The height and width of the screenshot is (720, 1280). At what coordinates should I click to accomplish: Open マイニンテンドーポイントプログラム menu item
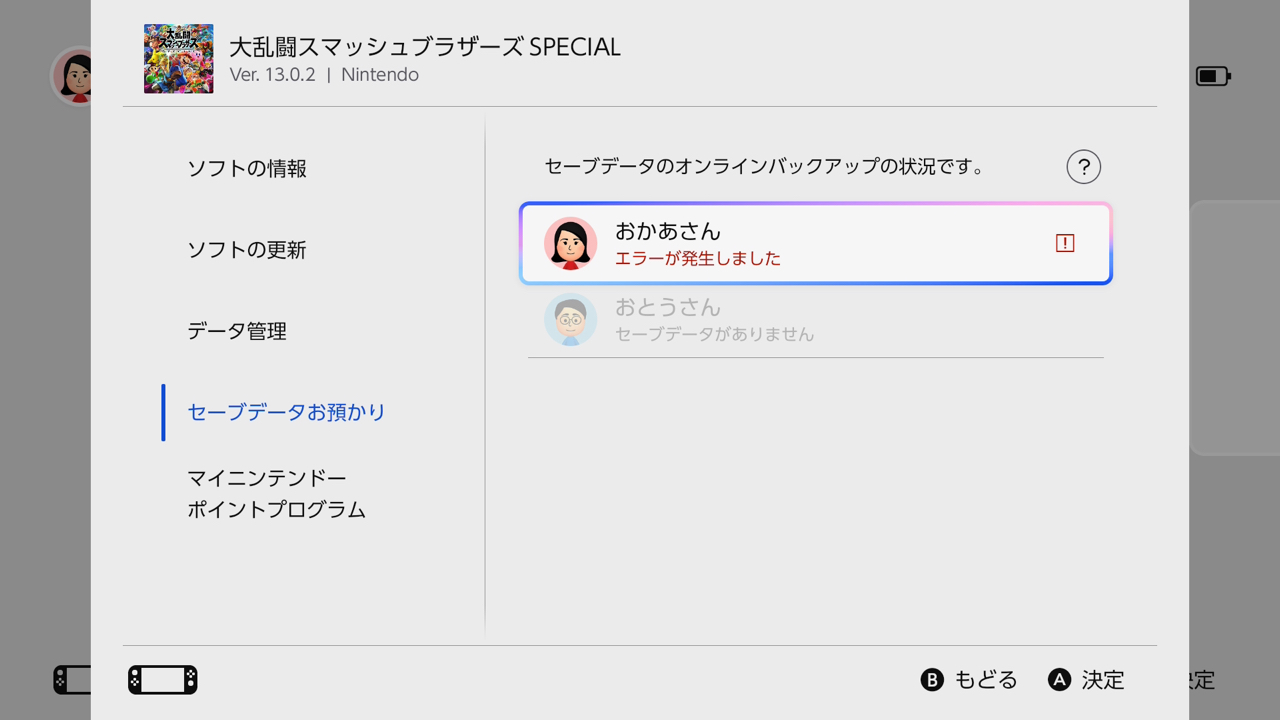(x=276, y=494)
